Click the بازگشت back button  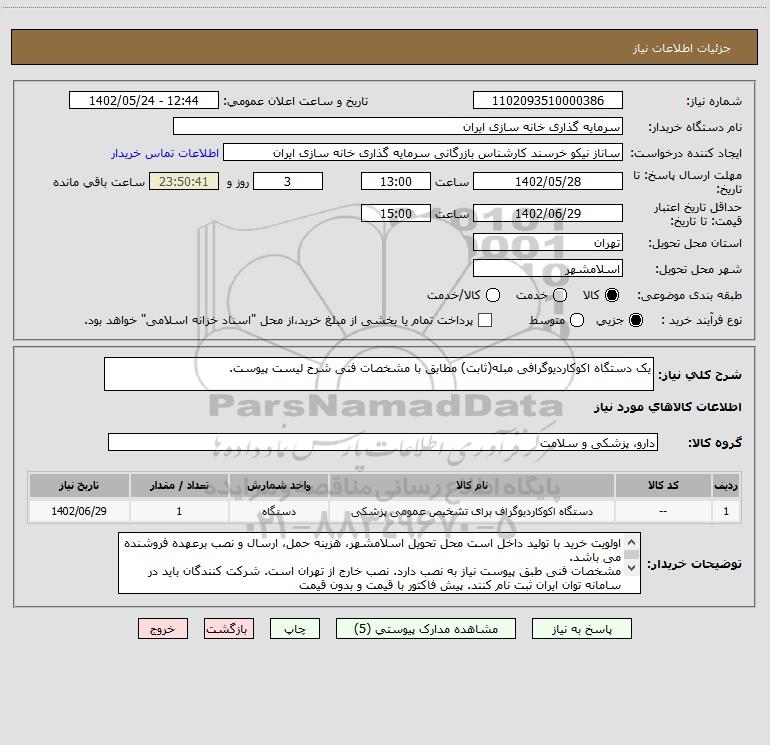coord(229,629)
